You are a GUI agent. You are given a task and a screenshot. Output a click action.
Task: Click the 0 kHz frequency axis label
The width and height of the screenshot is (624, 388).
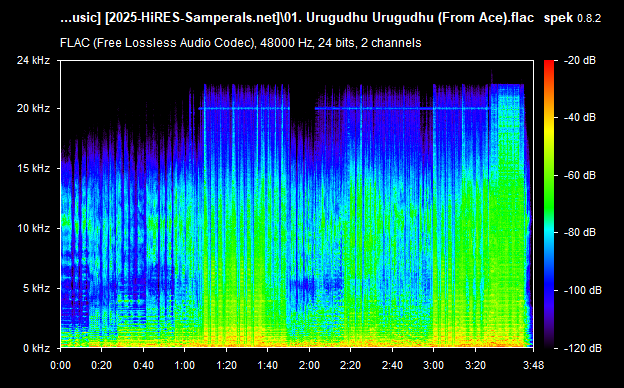click(36, 348)
